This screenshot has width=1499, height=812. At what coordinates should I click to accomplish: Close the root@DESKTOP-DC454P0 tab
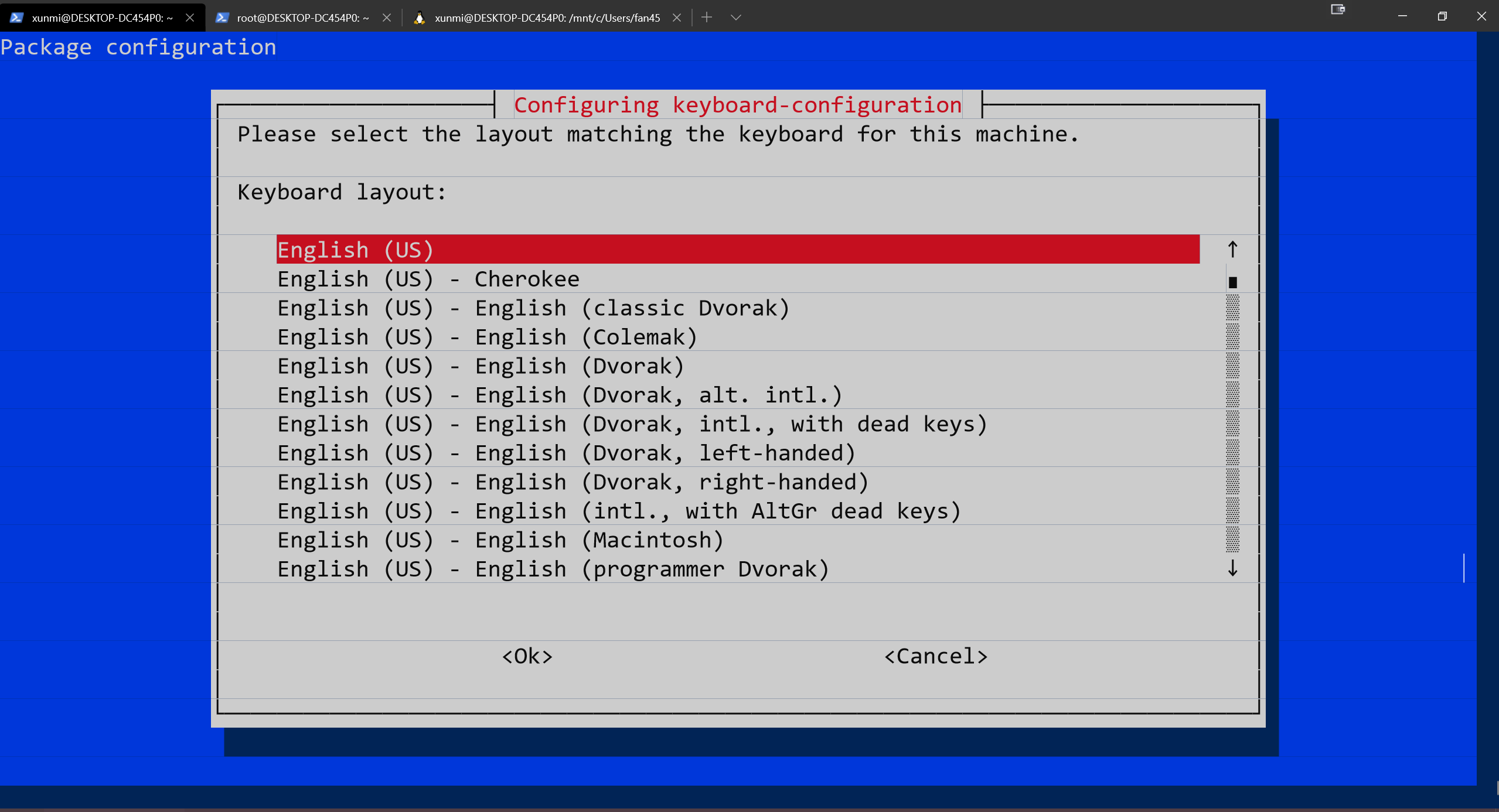click(x=387, y=18)
